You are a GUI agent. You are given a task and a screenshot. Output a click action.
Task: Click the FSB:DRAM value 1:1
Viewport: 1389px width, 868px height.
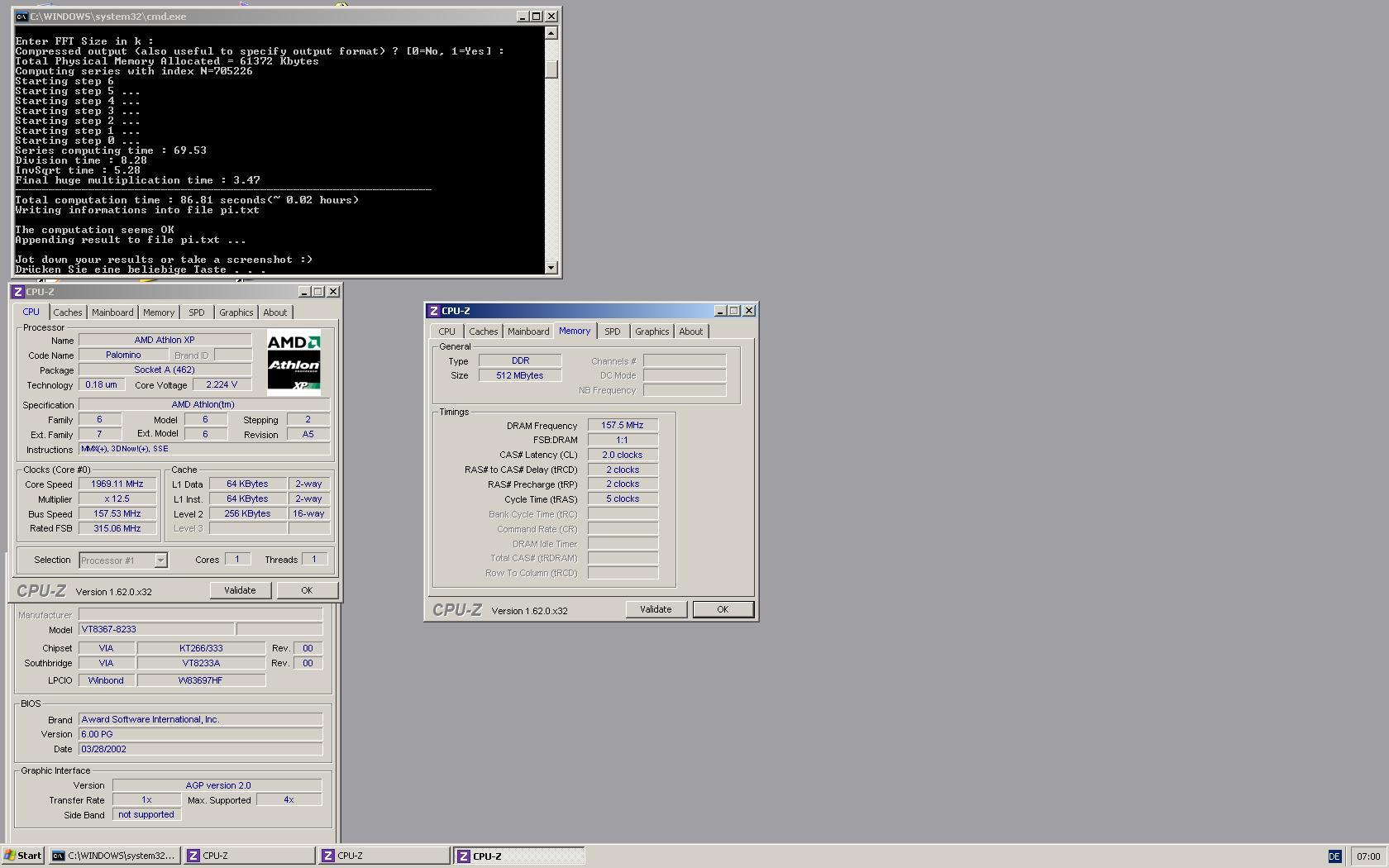(x=623, y=441)
